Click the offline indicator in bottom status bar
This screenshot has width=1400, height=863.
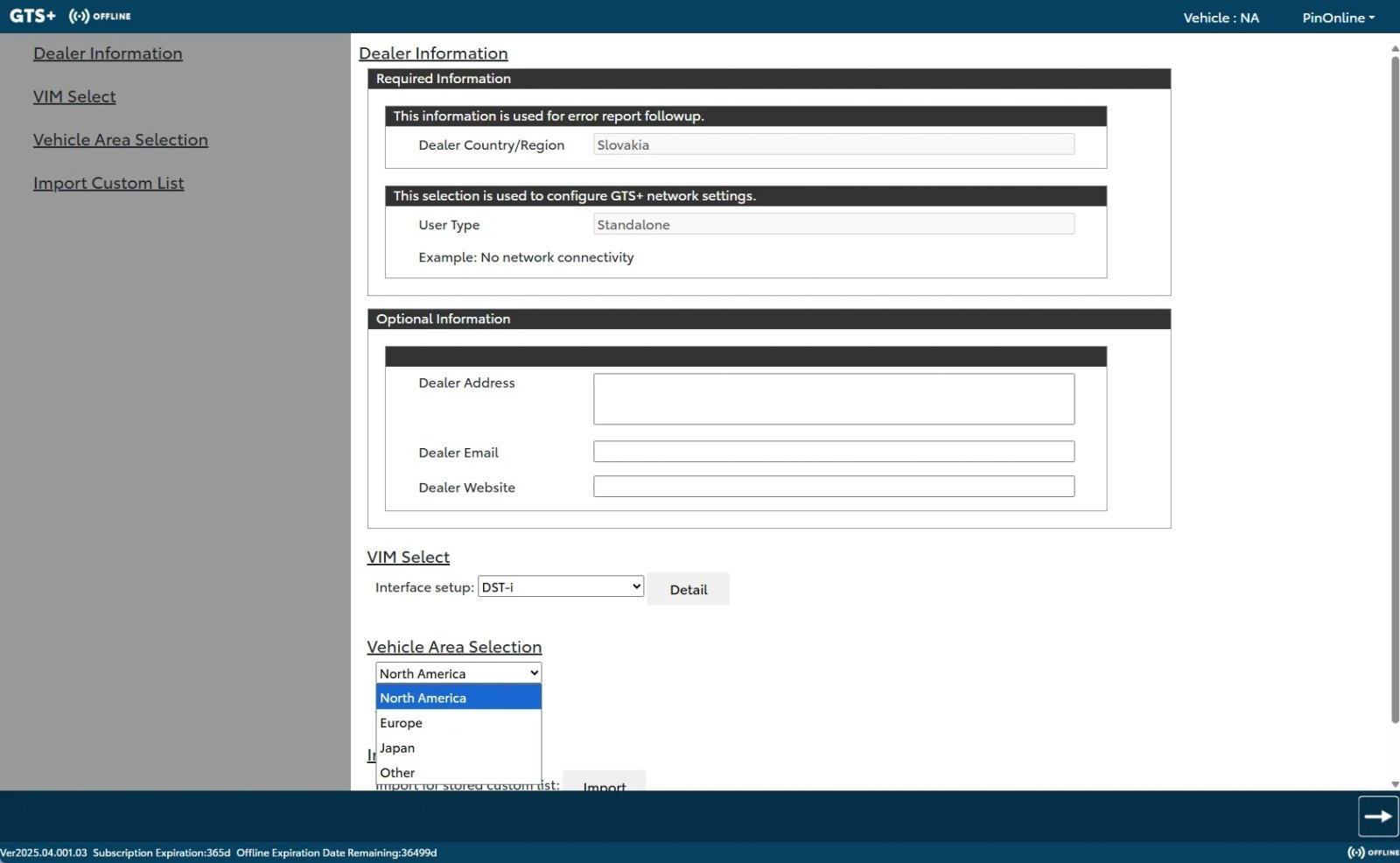[x=1372, y=852]
